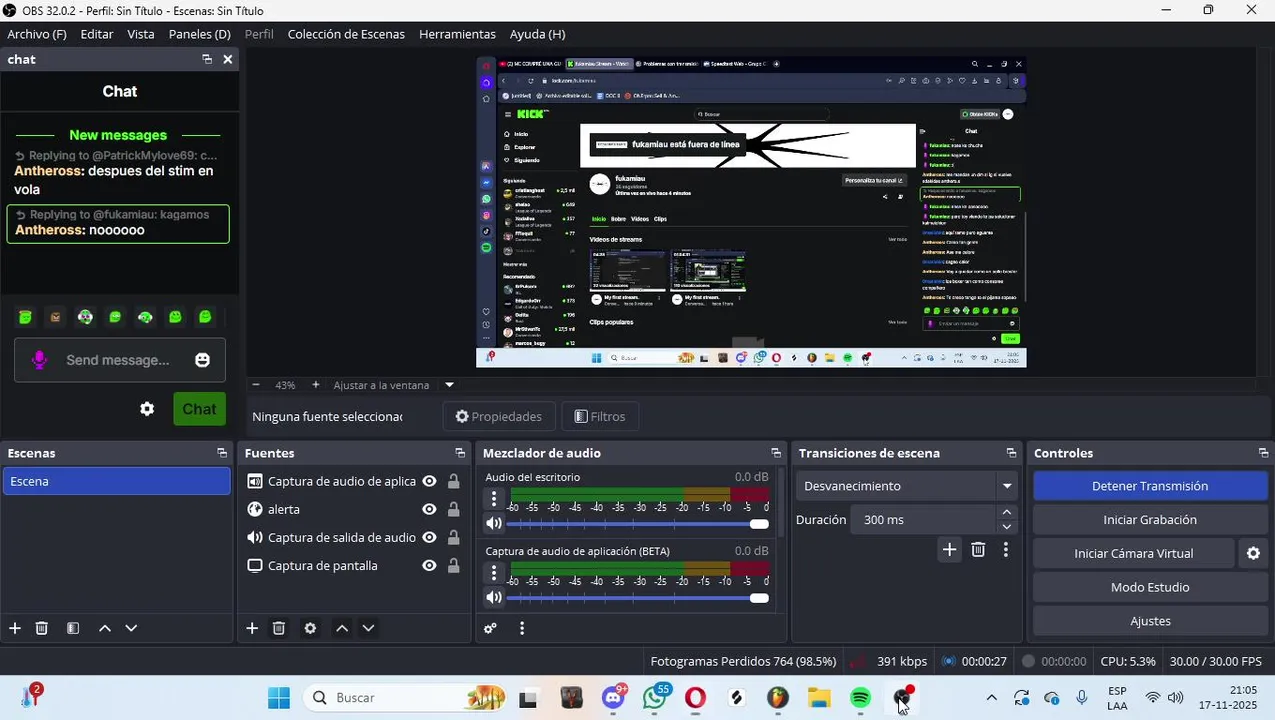Float the Mezclador de audio dock

point(775,453)
